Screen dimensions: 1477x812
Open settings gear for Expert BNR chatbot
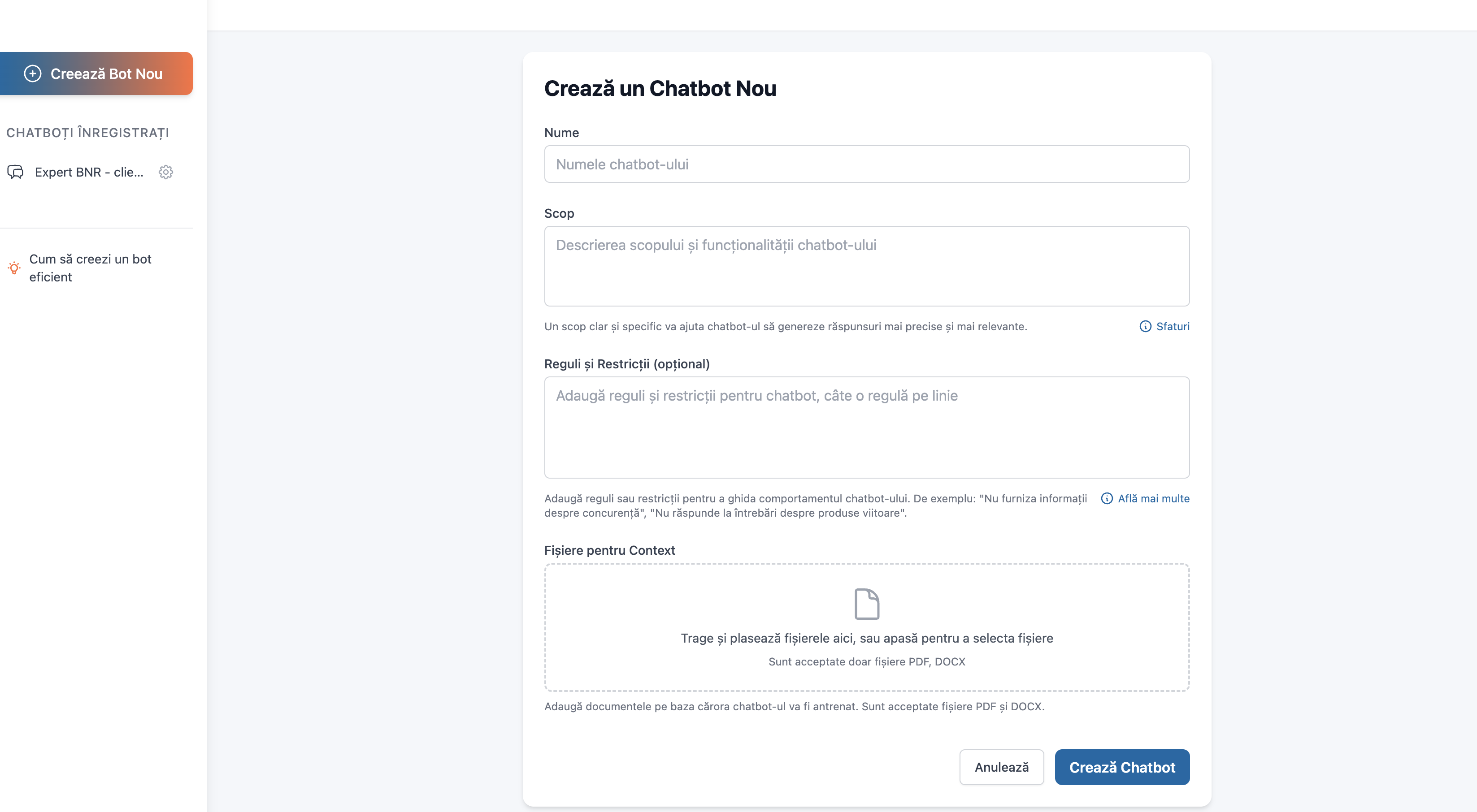(x=166, y=172)
